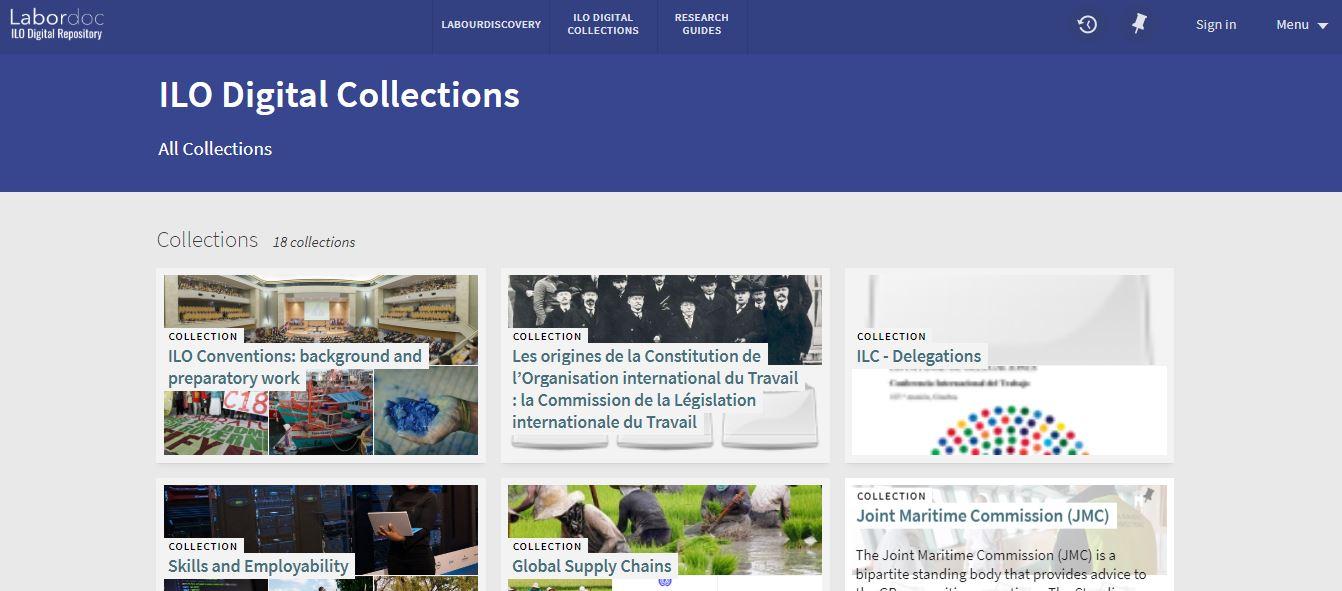Open the search history clock icon
The width and height of the screenshot is (1342, 591).
[x=1087, y=24]
